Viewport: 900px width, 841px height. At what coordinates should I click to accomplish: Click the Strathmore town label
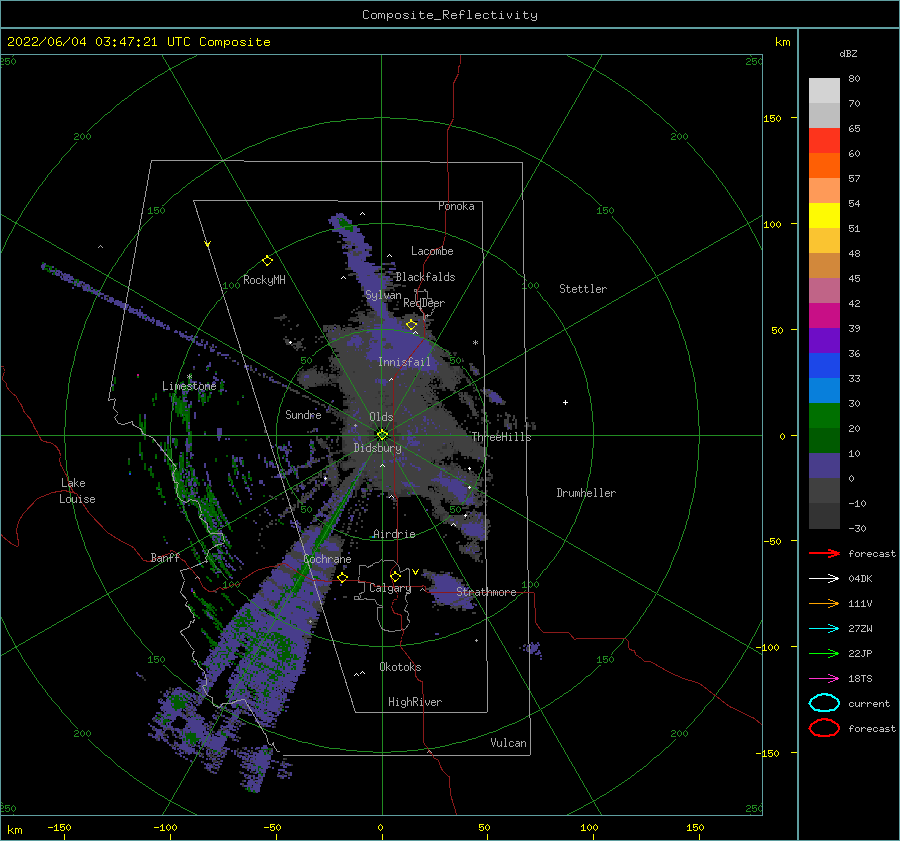pos(486,592)
